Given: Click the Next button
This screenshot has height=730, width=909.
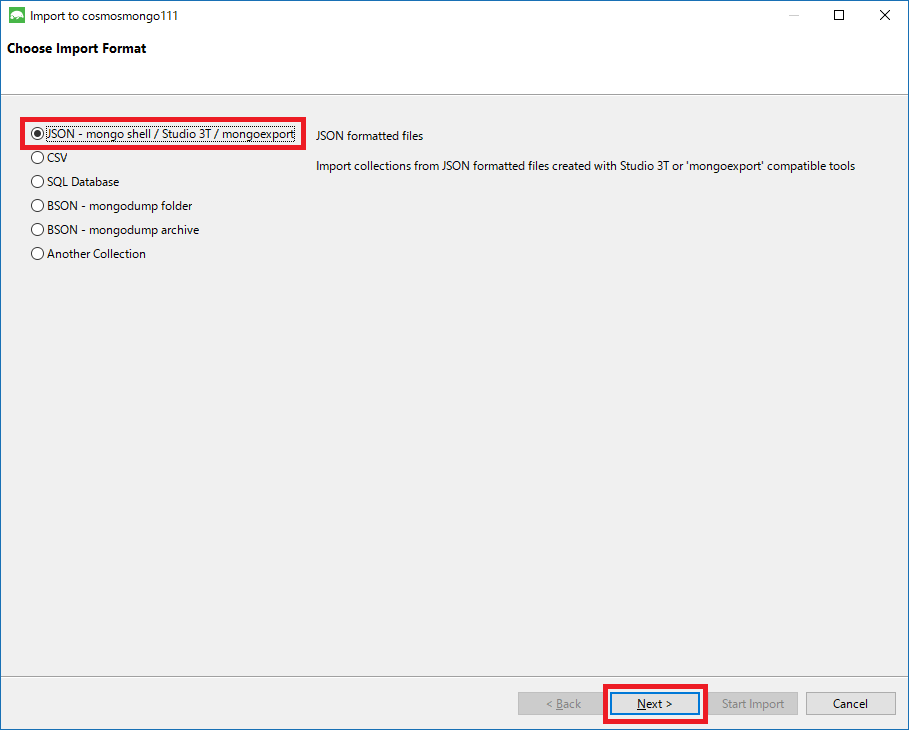Looking at the screenshot, I should 655,703.
